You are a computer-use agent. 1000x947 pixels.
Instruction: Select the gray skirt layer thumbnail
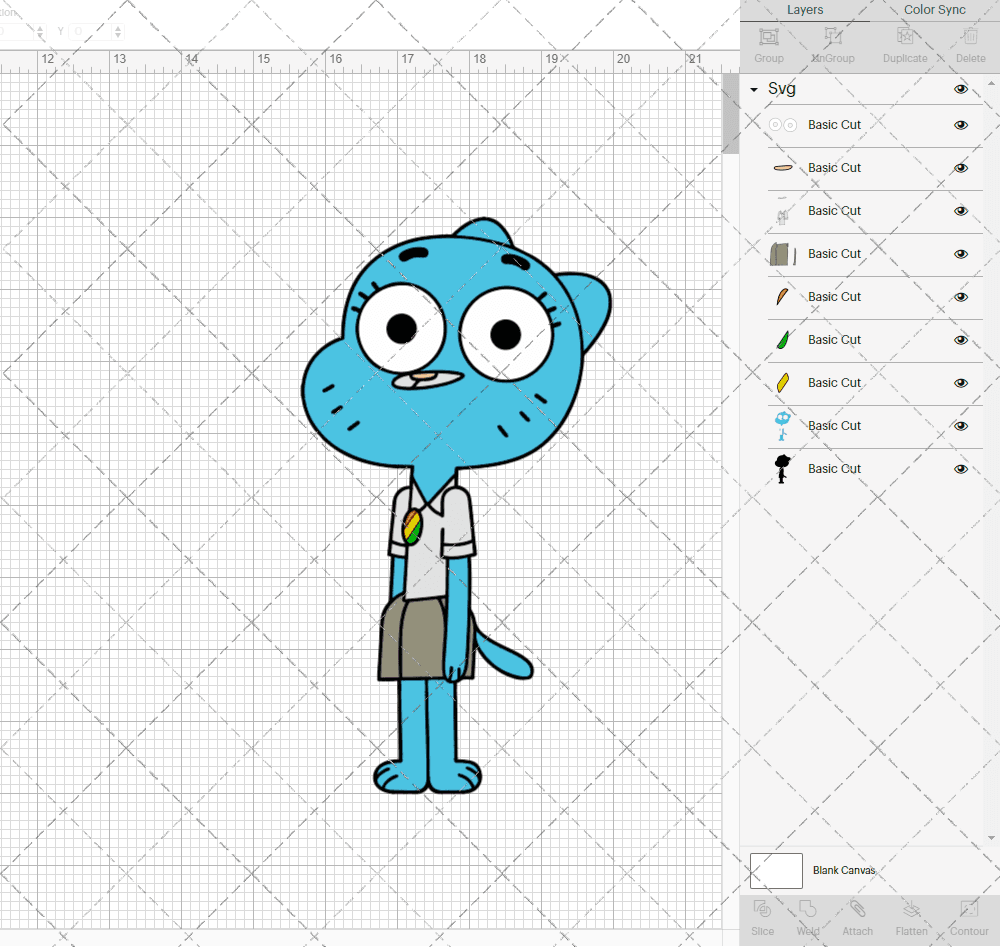[783, 254]
